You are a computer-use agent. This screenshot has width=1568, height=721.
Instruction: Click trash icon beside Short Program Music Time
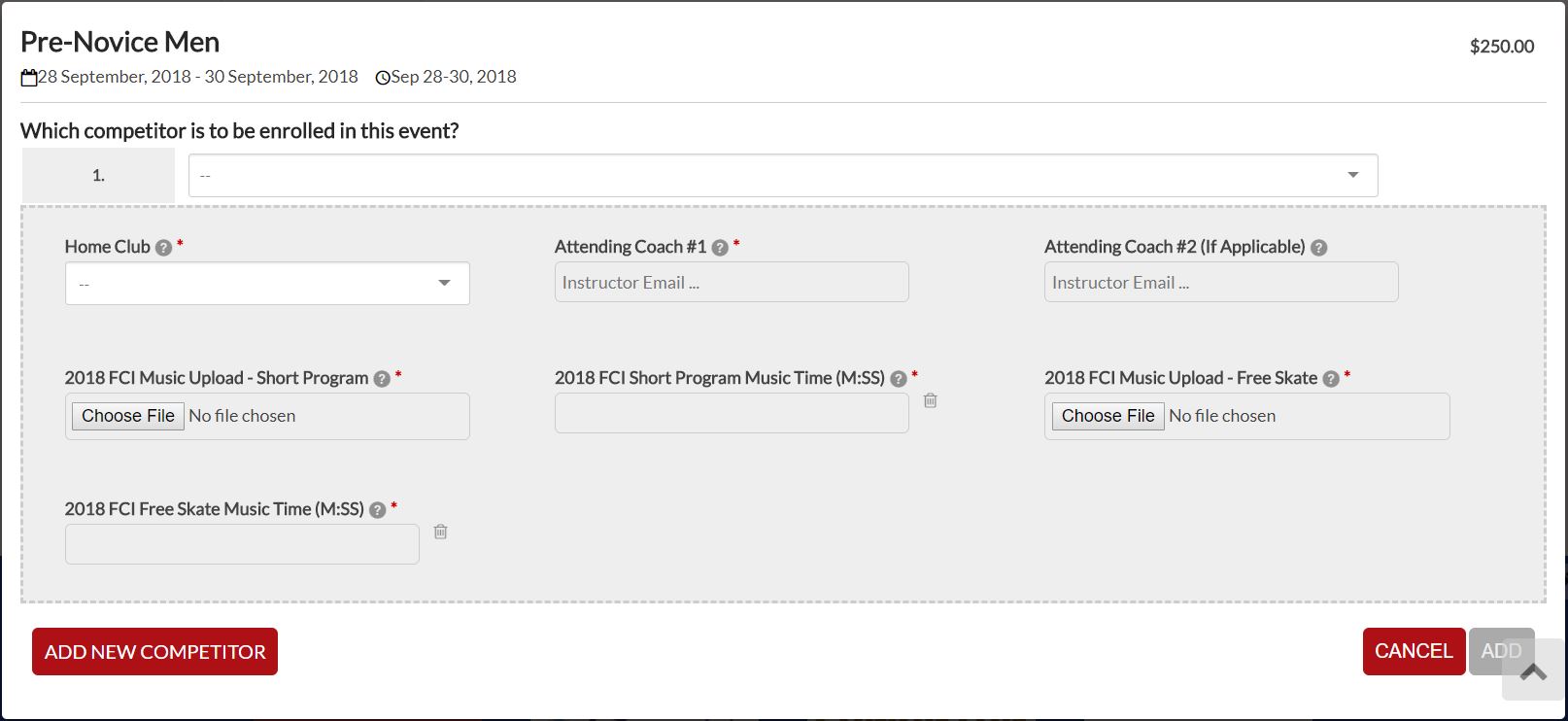[930, 400]
